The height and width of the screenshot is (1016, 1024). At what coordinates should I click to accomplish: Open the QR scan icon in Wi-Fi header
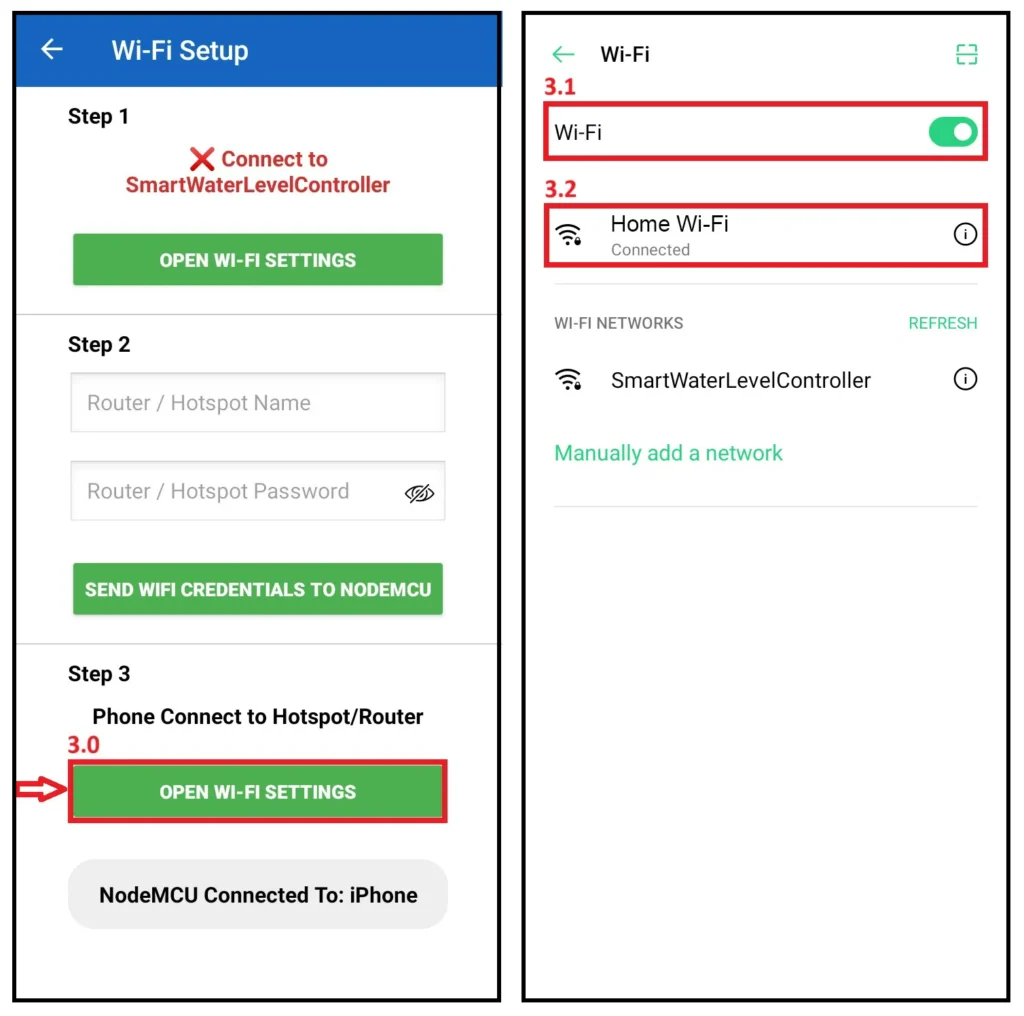point(966,54)
